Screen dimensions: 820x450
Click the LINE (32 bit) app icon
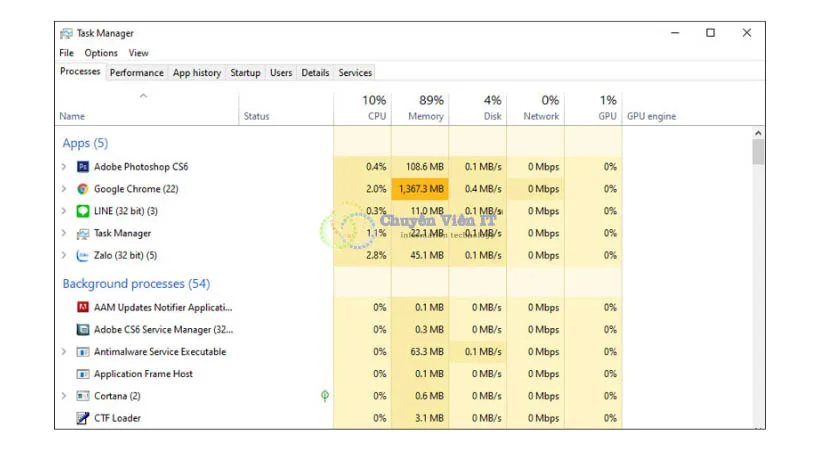(83, 211)
